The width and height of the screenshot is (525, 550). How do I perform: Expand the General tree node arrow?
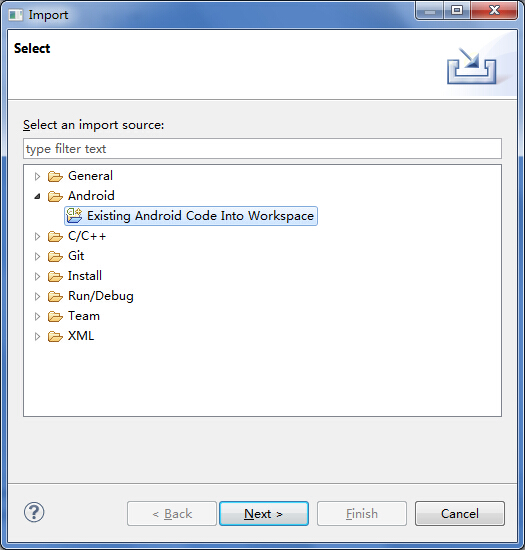coord(37,176)
